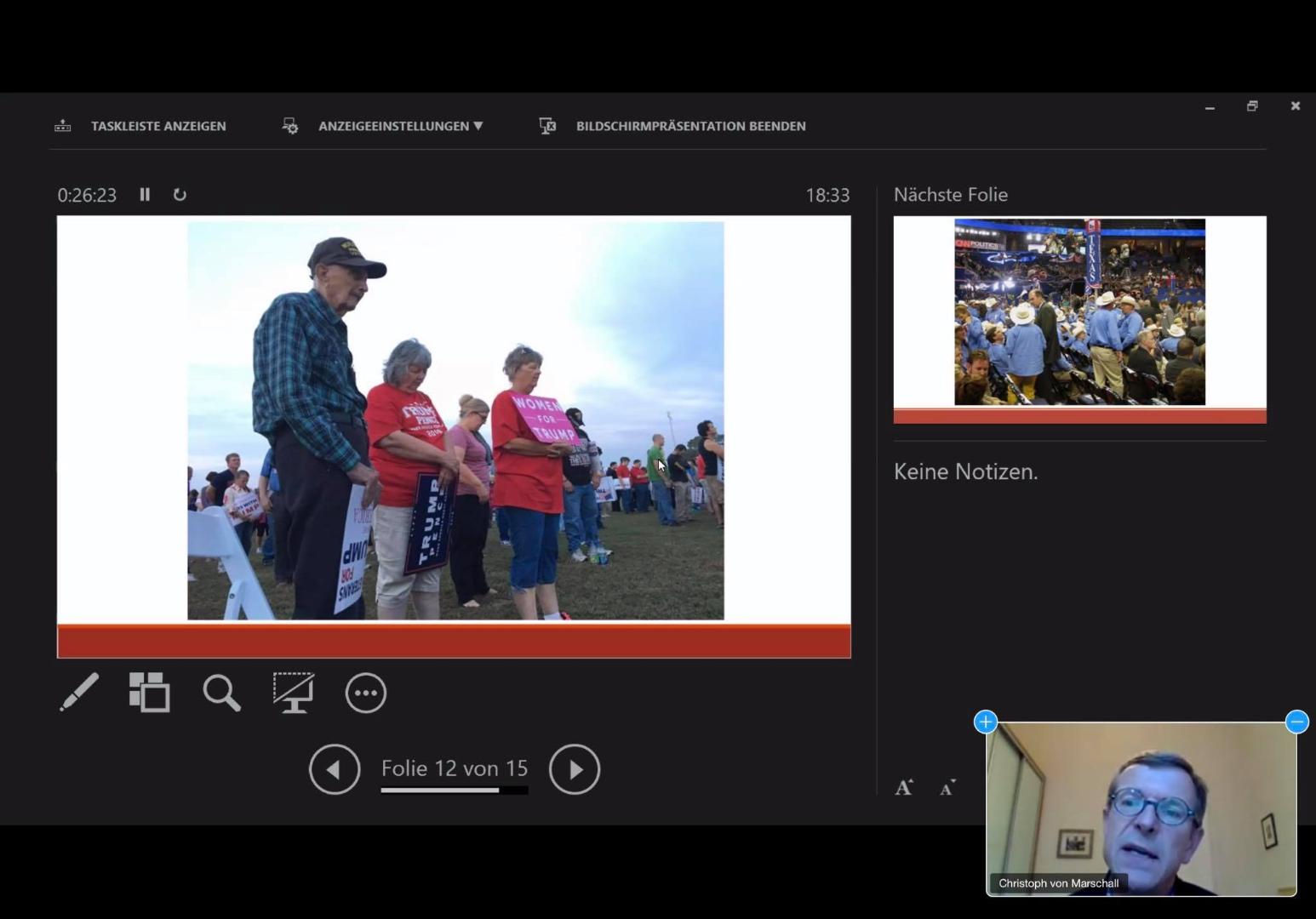Reset the presentation timer

click(x=180, y=195)
